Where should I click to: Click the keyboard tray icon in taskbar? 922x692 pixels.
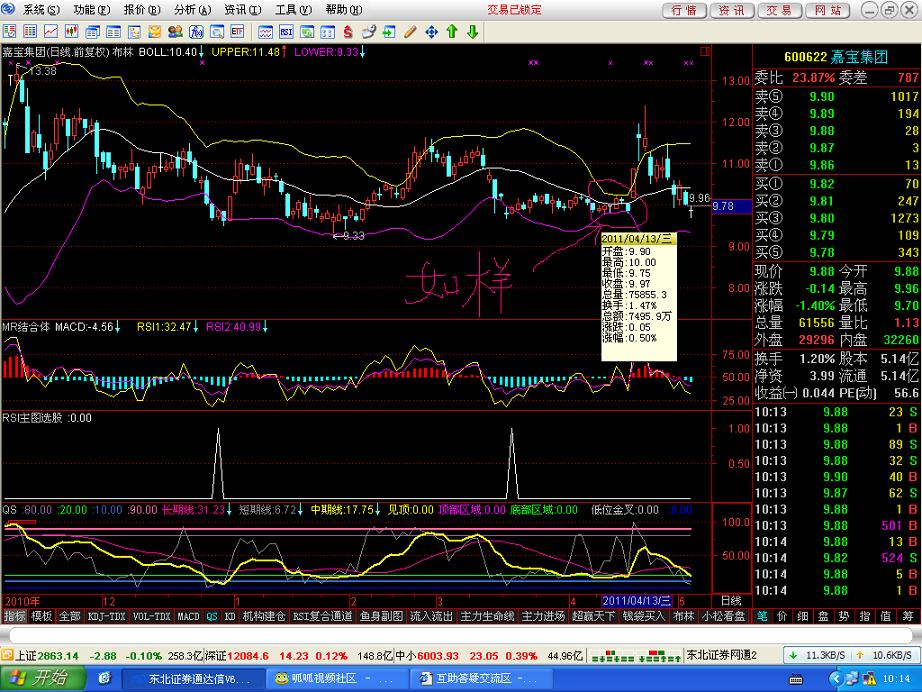click(x=796, y=680)
